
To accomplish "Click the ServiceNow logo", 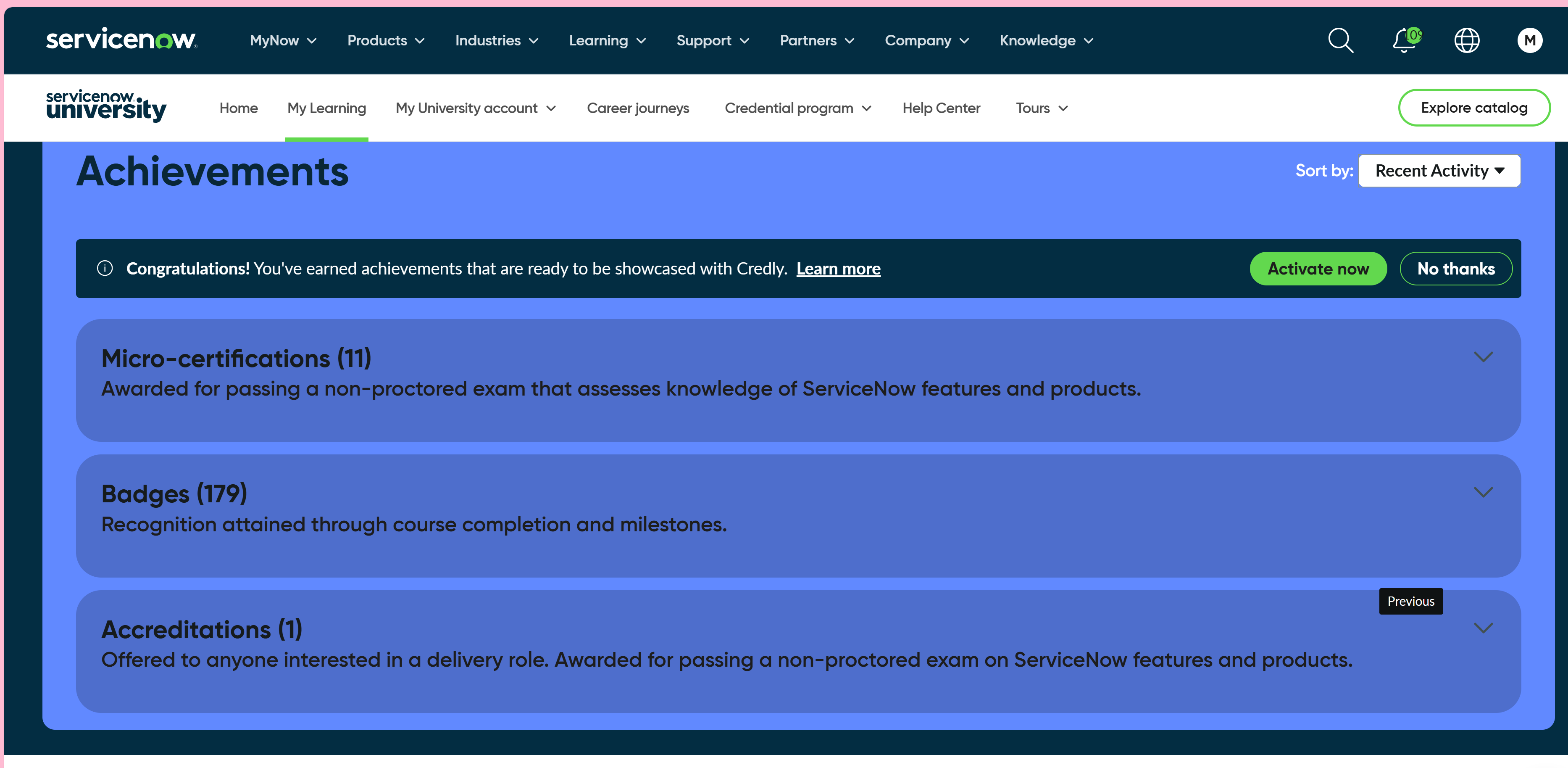I will [121, 40].
